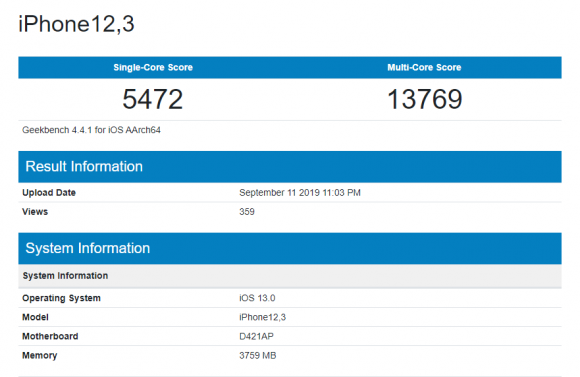This screenshot has height=377, width=580.
Task: Click the blue System Information section header
Action: 290,249
